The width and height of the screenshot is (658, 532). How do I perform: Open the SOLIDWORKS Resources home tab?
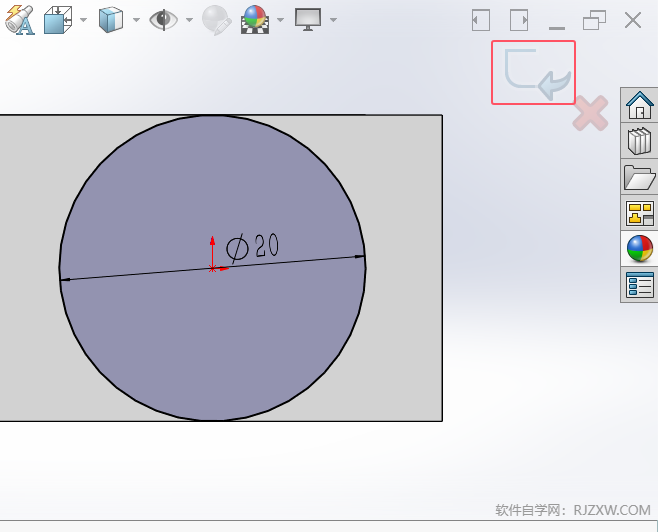pos(640,105)
